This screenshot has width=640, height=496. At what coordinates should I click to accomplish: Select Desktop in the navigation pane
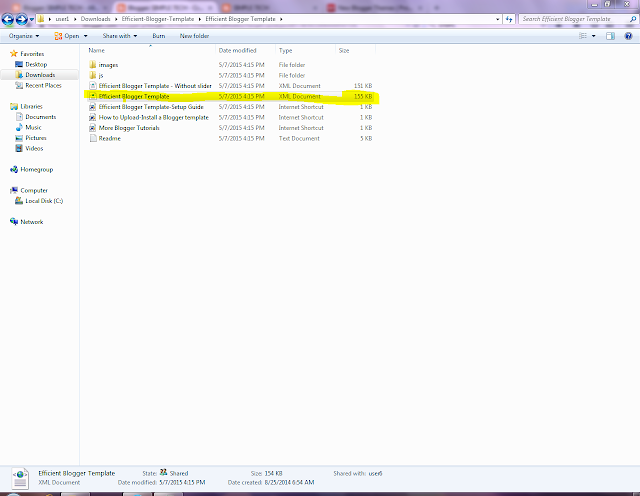(36, 65)
